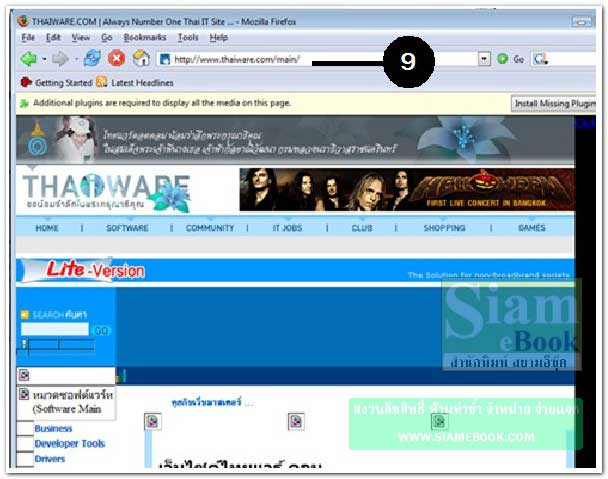Open the Tools menu
This screenshot has height=479, width=608.
(188, 38)
